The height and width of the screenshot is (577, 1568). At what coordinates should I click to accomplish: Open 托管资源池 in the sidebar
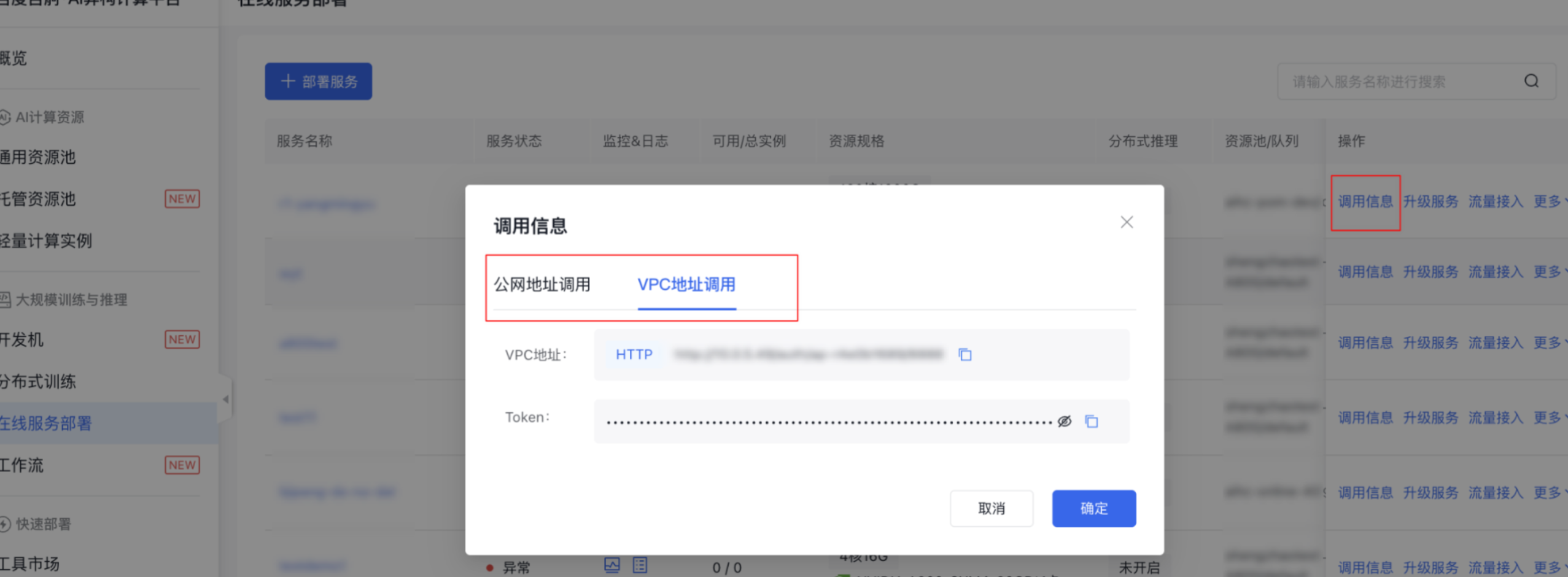coord(38,199)
